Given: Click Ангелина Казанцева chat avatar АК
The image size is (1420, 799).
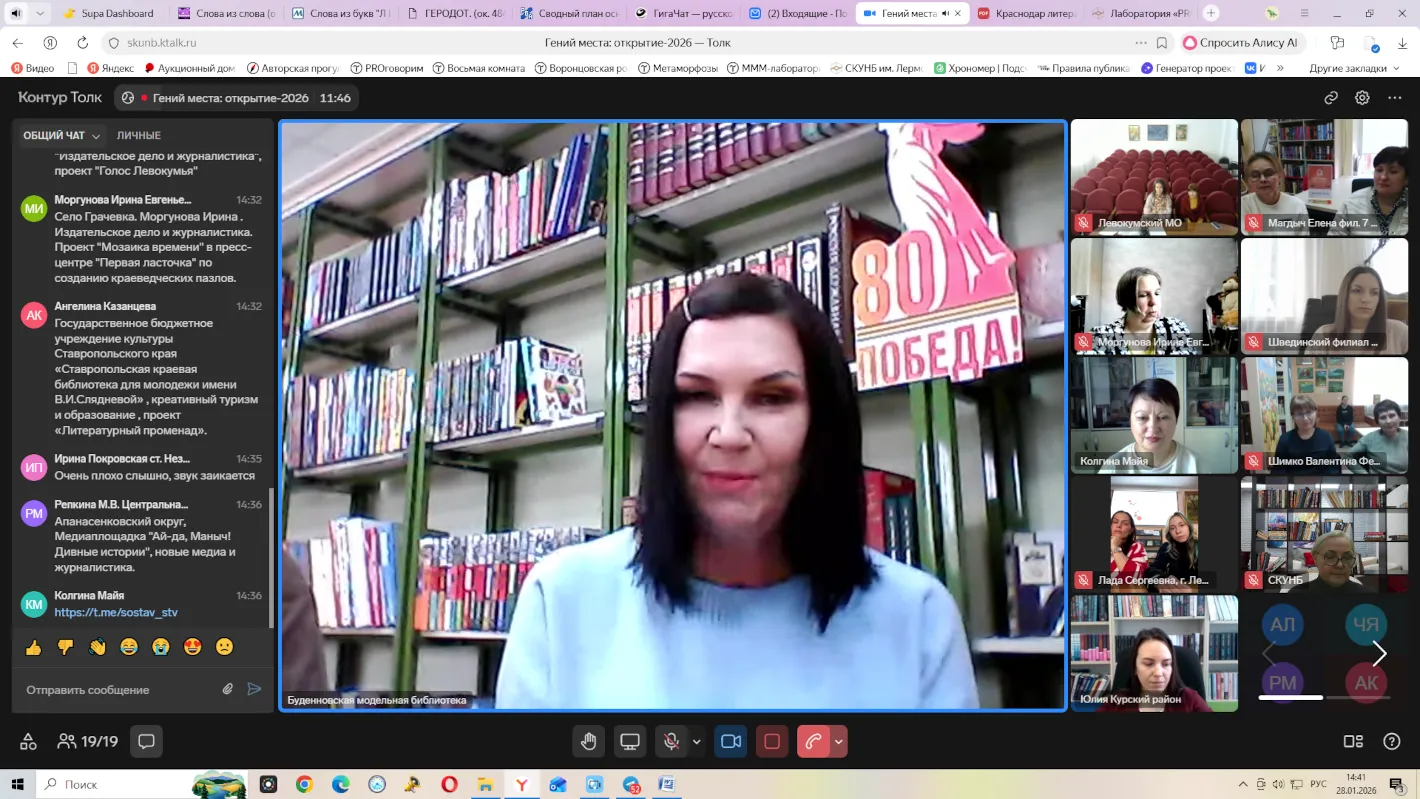Looking at the screenshot, I should [x=34, y=315].
